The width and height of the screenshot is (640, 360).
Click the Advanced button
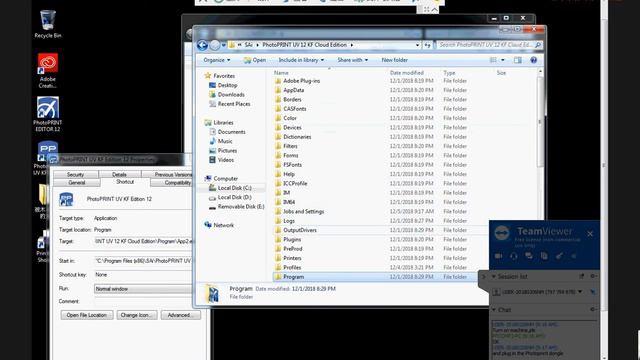point(180,315)
